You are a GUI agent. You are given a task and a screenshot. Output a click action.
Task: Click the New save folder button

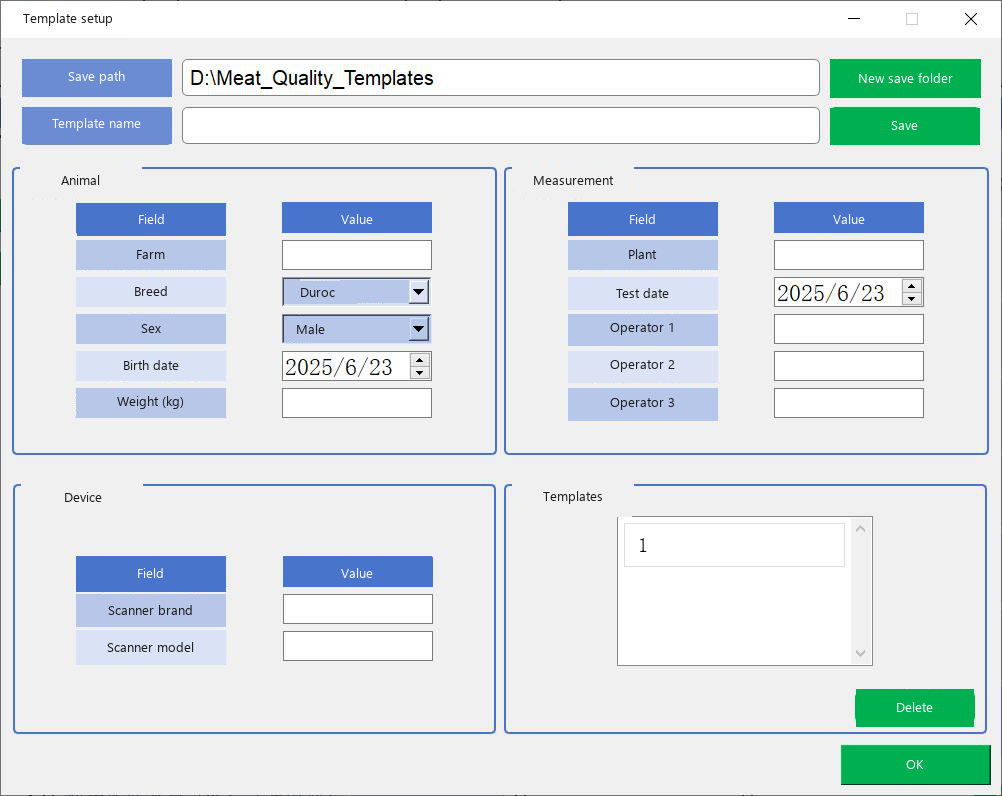click(905, 79)
